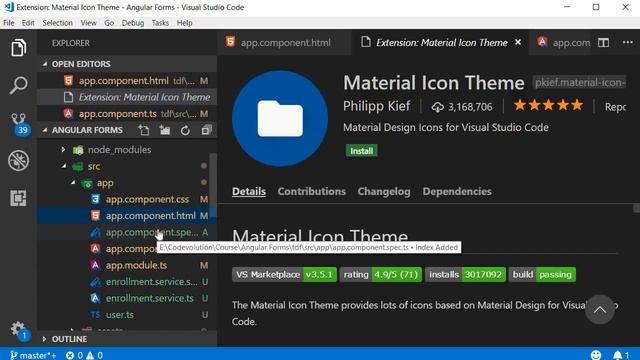
Task: Close the Extension: Material Icon Theme tab
Action: [518, 42]
